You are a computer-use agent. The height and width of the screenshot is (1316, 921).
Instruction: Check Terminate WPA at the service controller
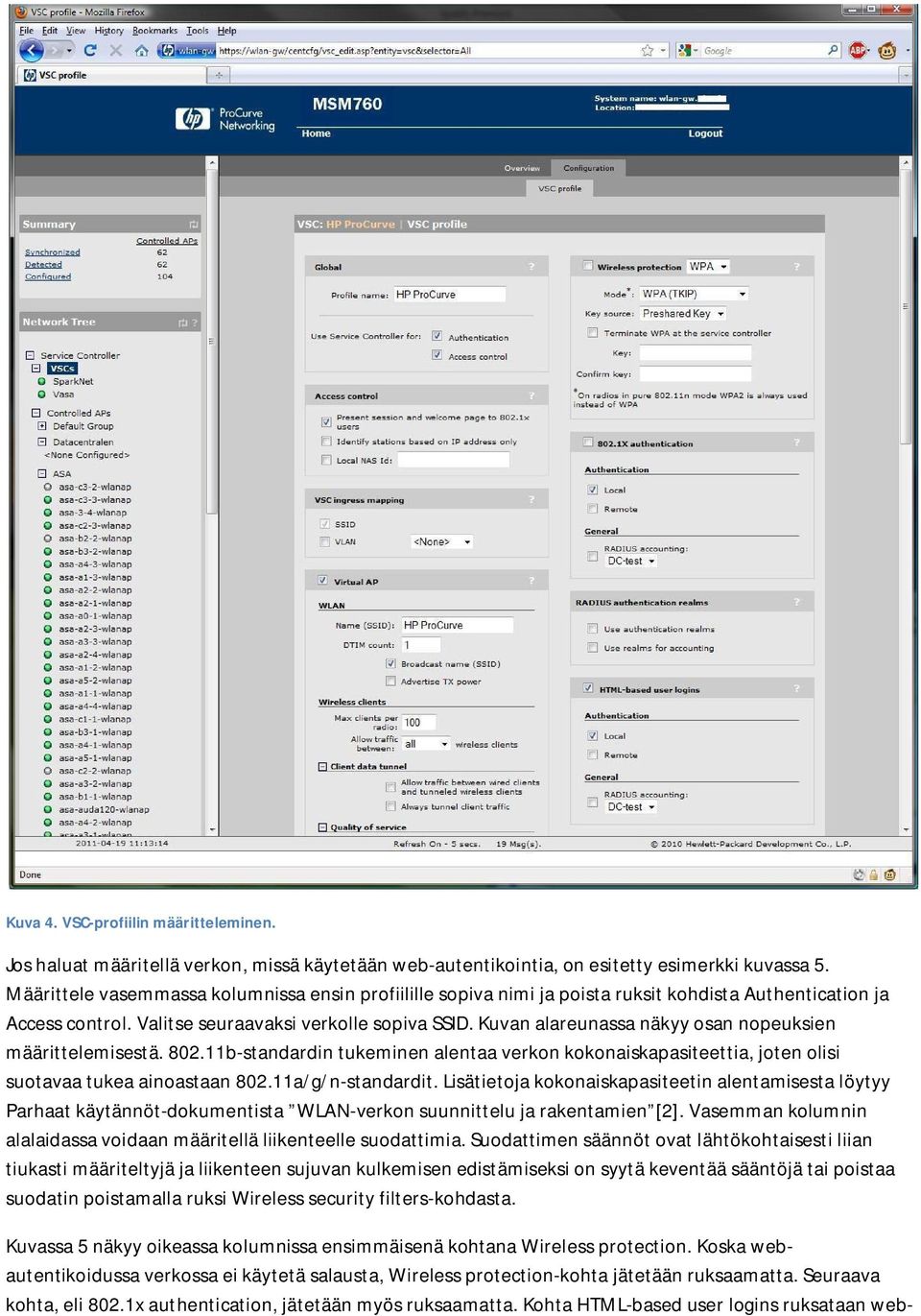pos(592,333)
